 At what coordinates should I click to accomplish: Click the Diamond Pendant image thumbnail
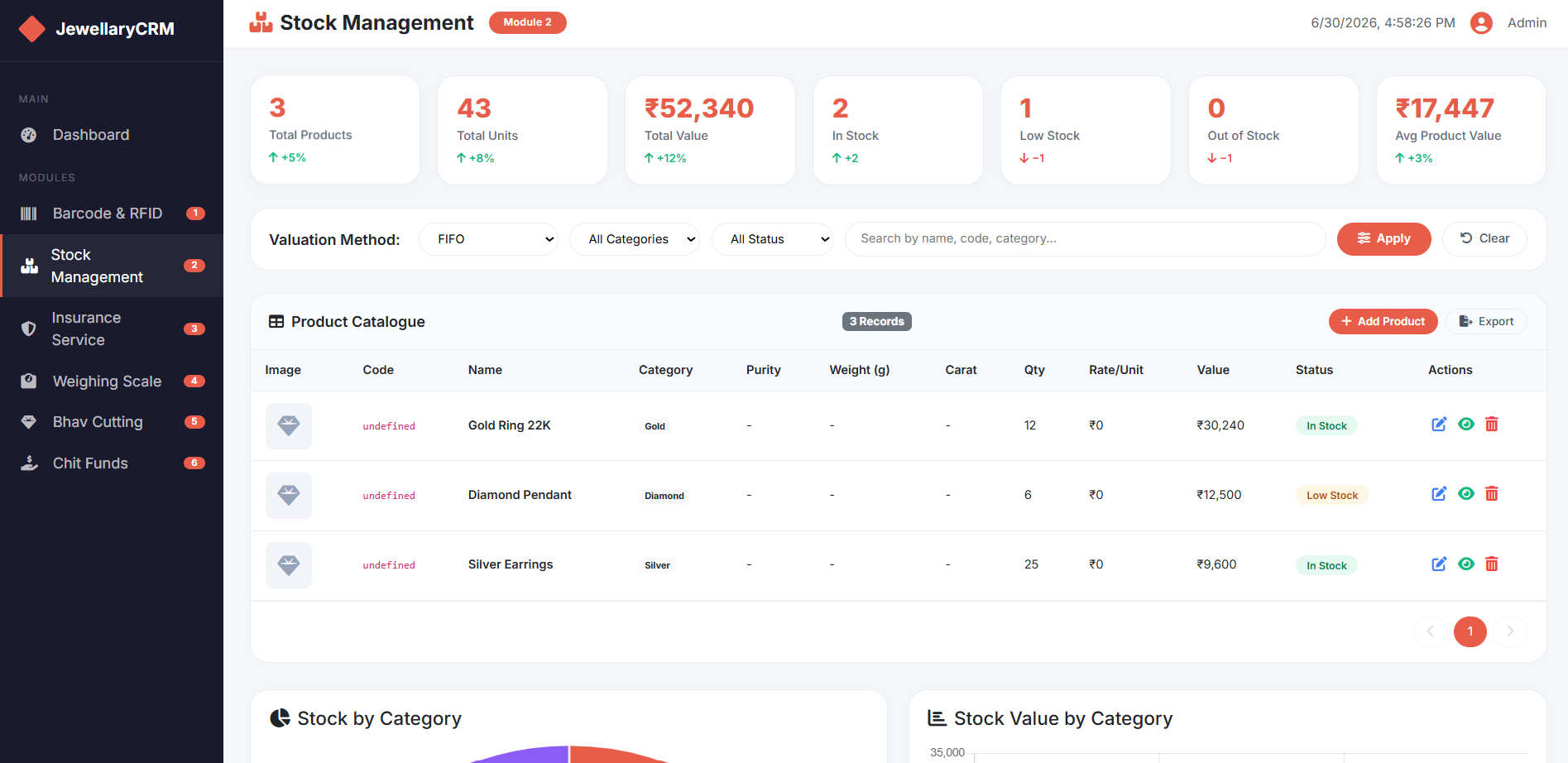(x=289, y=496)
